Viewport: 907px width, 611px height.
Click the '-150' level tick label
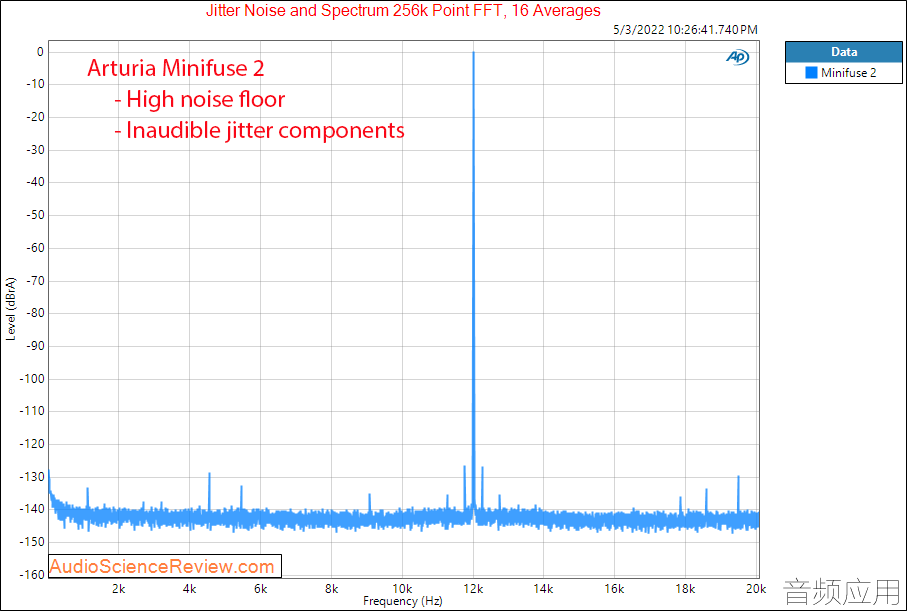pyautogui.click(x=31, y=542)
